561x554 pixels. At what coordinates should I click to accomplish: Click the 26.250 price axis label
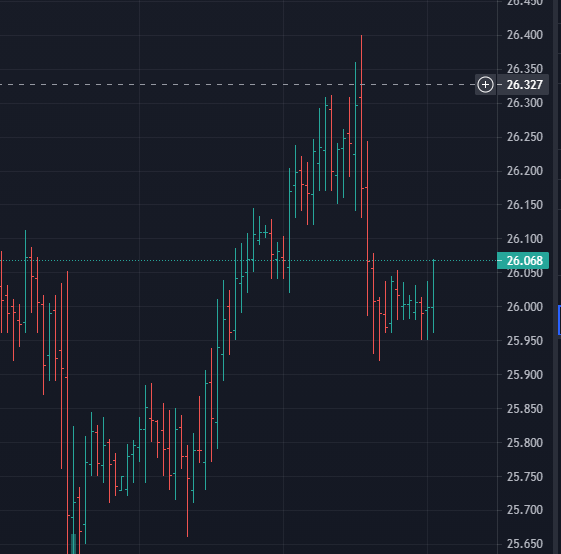[x=525, y=137]
